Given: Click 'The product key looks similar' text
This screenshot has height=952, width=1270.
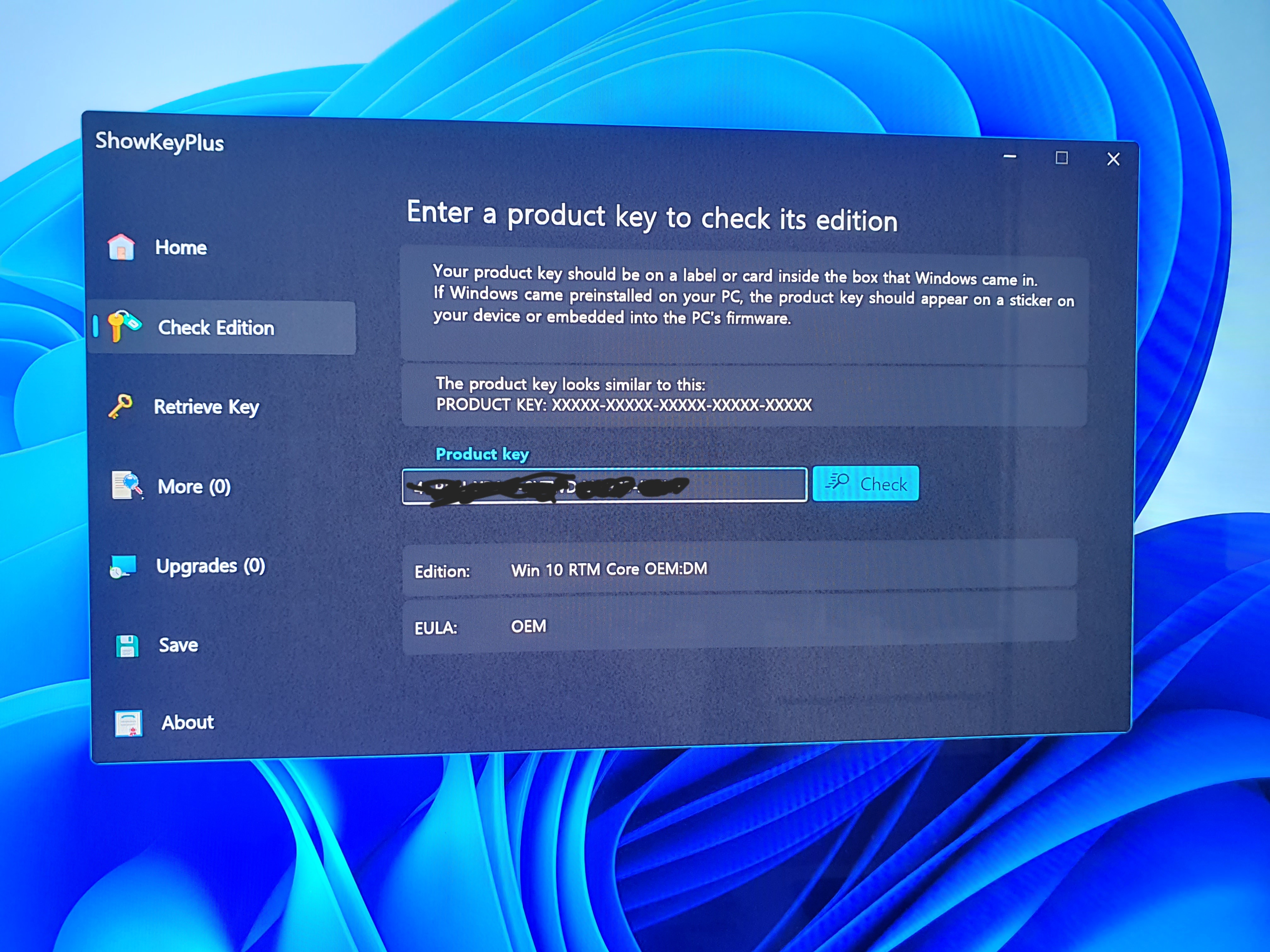Looking at the screenshot, I should click(x=571, y=384).
